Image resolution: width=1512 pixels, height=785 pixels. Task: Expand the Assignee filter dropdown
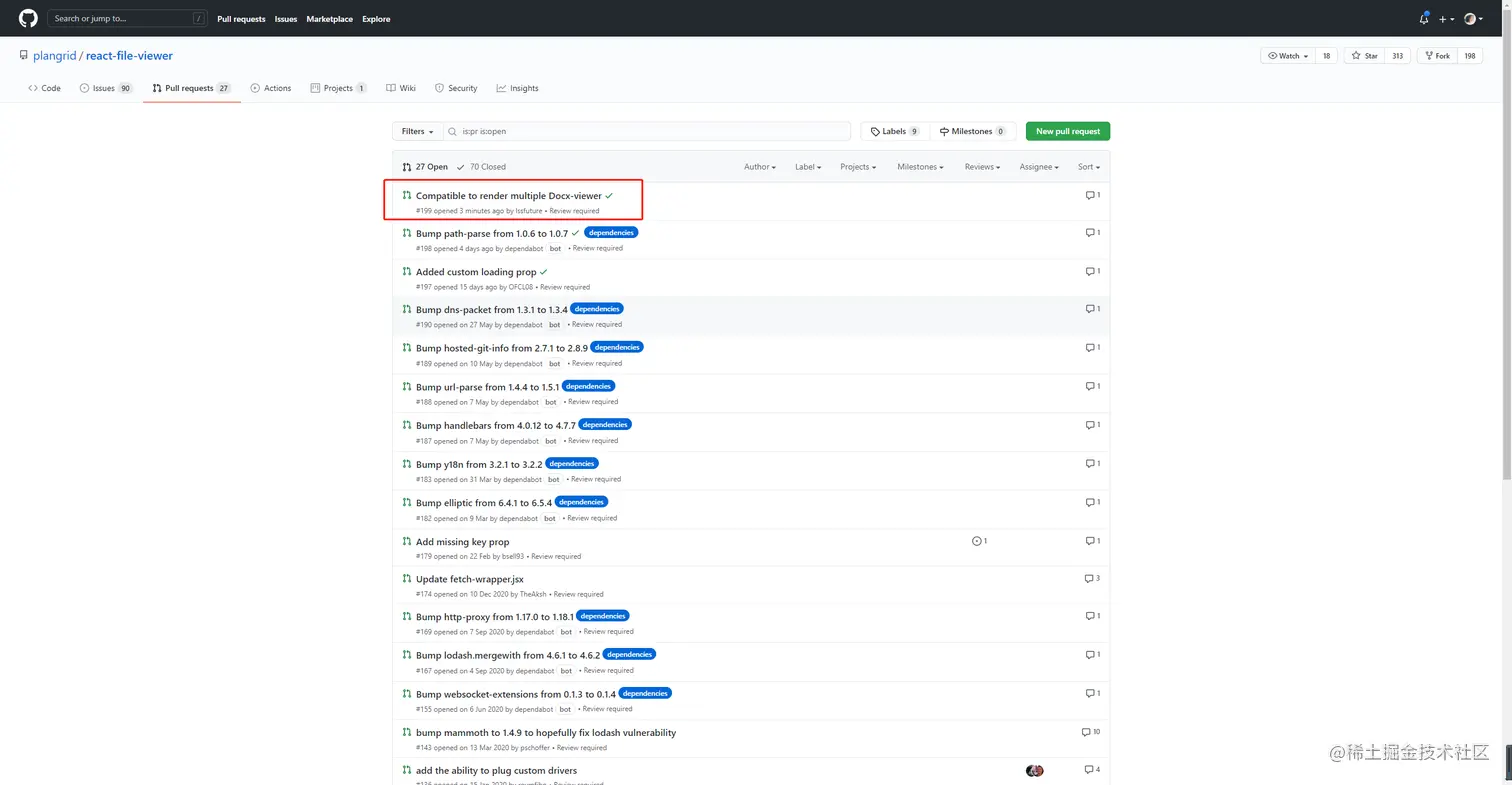point(1039,167)
